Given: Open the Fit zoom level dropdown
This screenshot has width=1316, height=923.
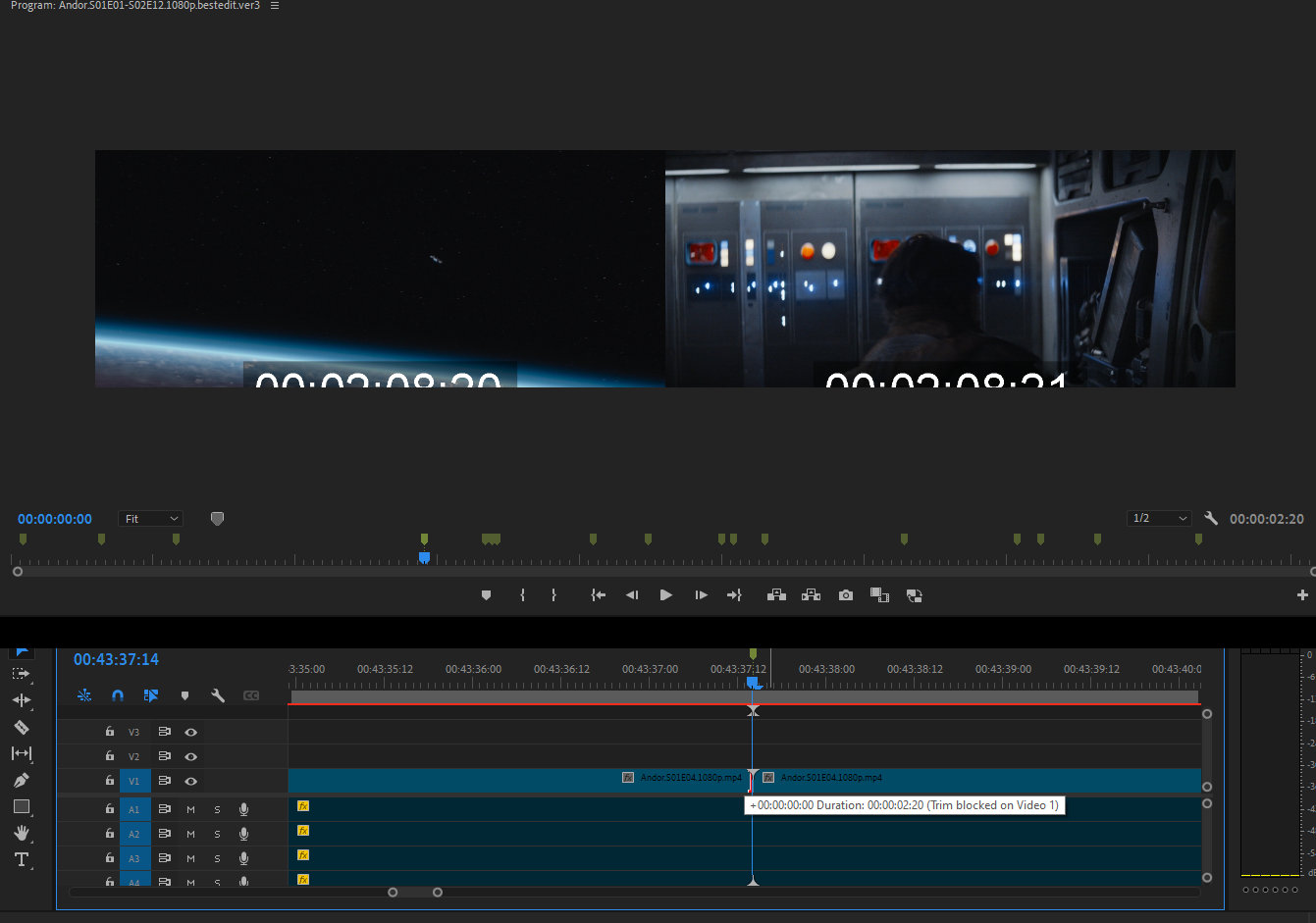Looking at the screenshot, I should (x=151, y=518).
